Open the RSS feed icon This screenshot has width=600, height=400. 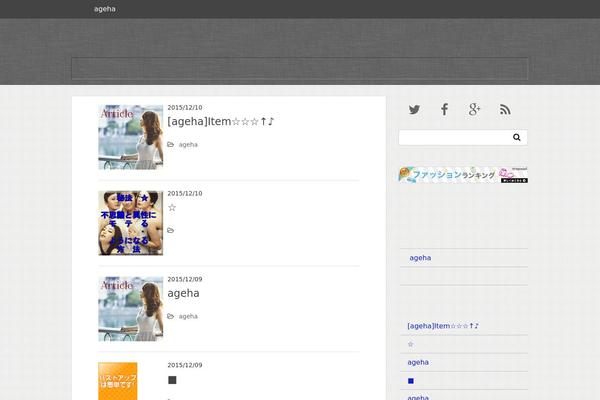pos(505,110)
